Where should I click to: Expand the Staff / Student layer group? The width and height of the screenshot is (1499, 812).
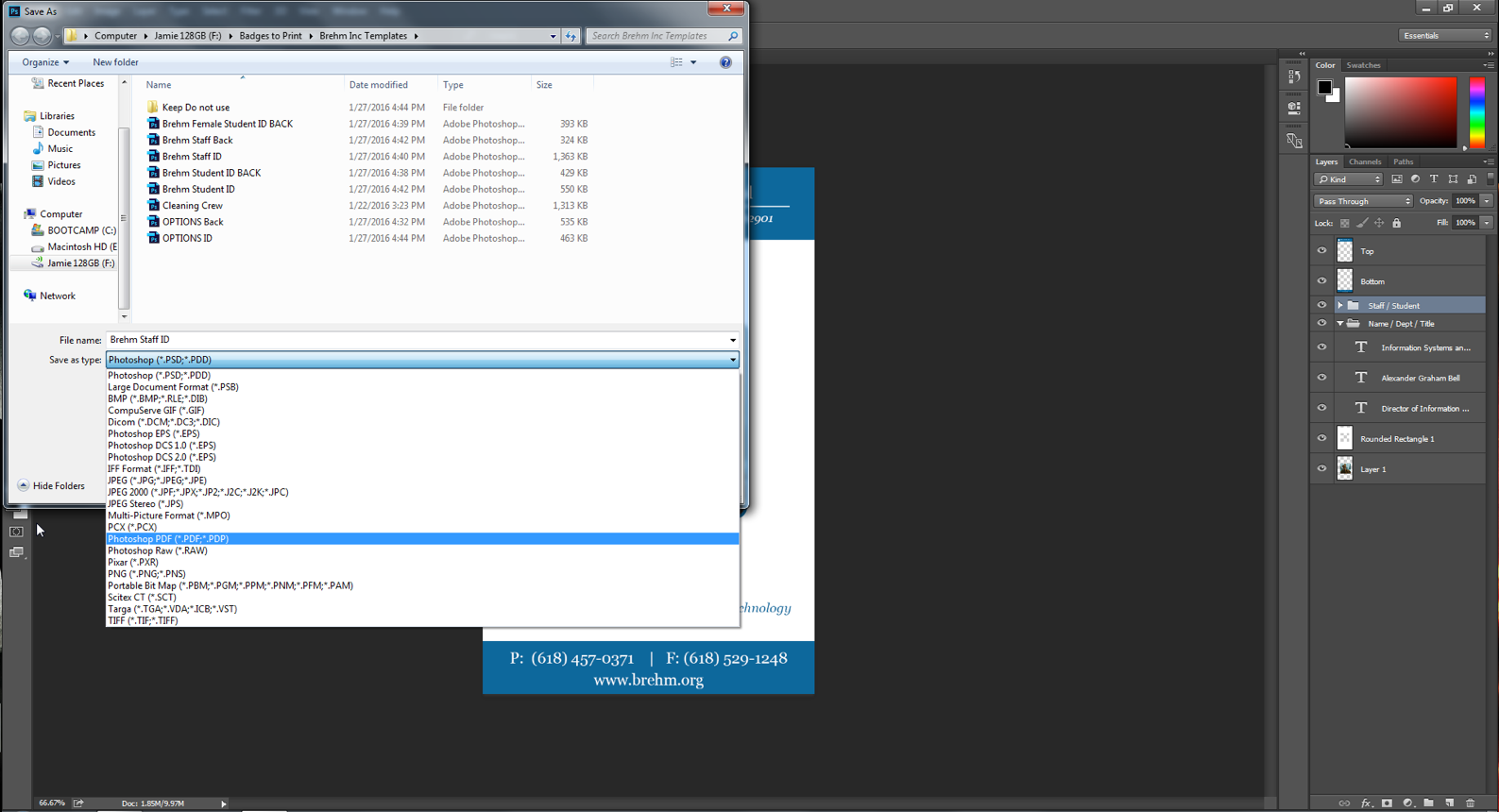1339,306
